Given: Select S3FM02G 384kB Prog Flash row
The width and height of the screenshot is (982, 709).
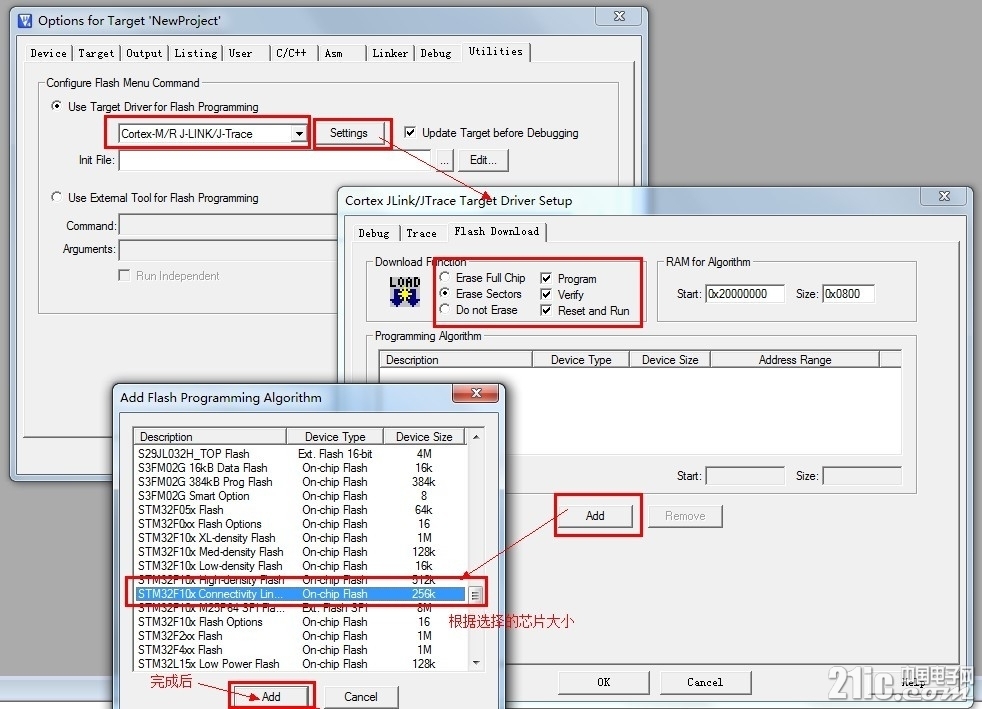Looking at the screenshot, I should click(301, 482).
